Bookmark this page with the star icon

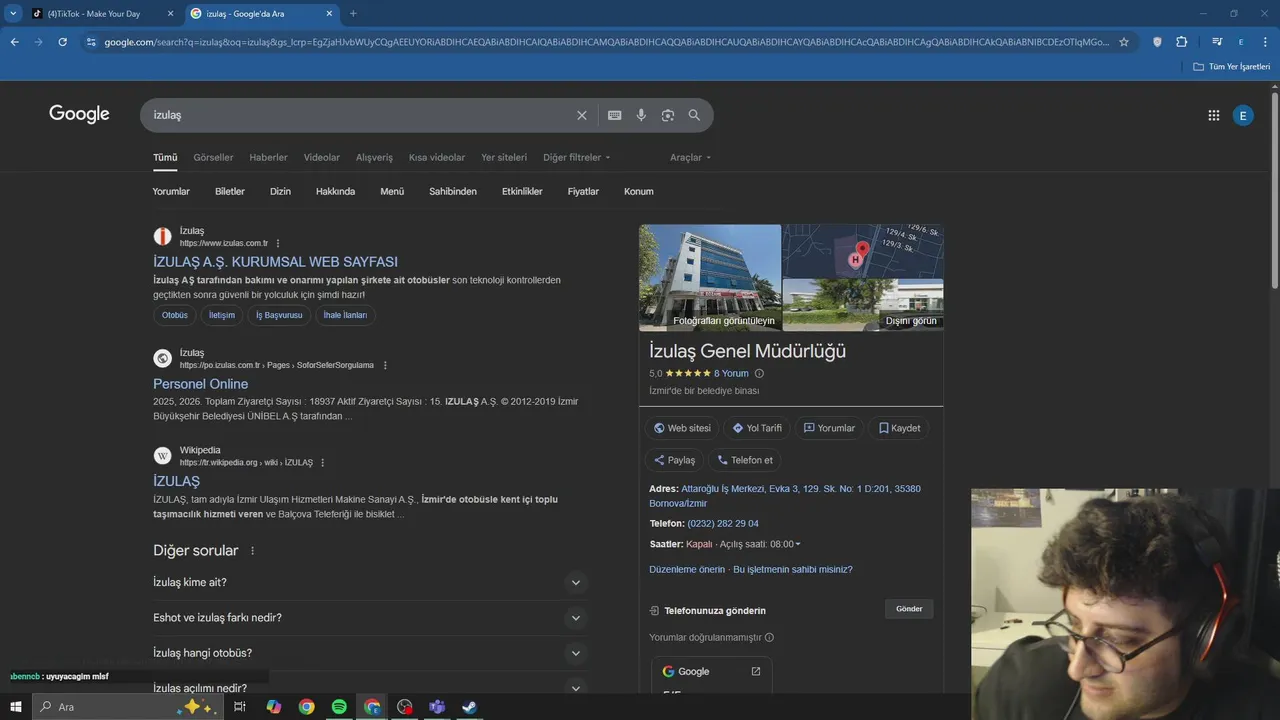pyautogui.click(x=1124, y=42)
